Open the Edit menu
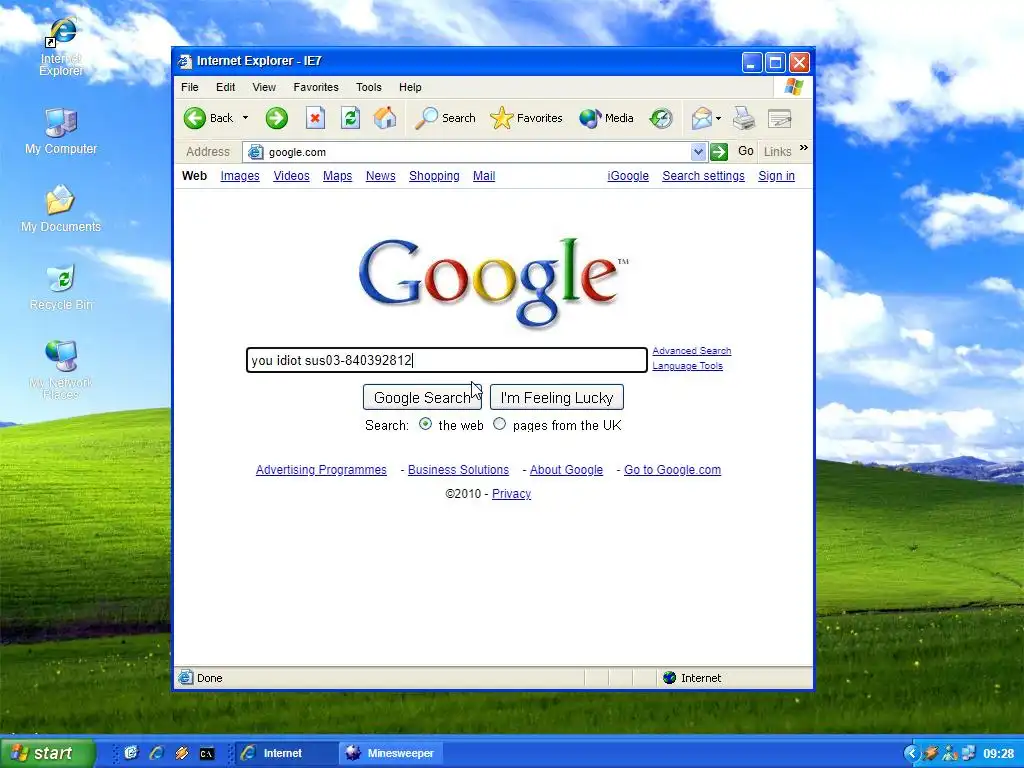 pos(225,87)
